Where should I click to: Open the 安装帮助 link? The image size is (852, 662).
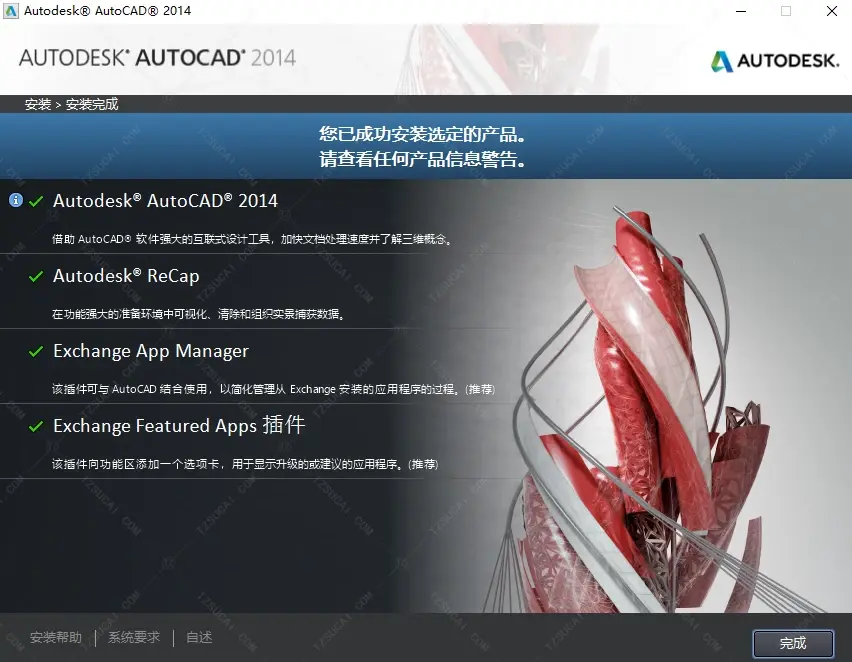pyautogui.click(x=56, y=637)
